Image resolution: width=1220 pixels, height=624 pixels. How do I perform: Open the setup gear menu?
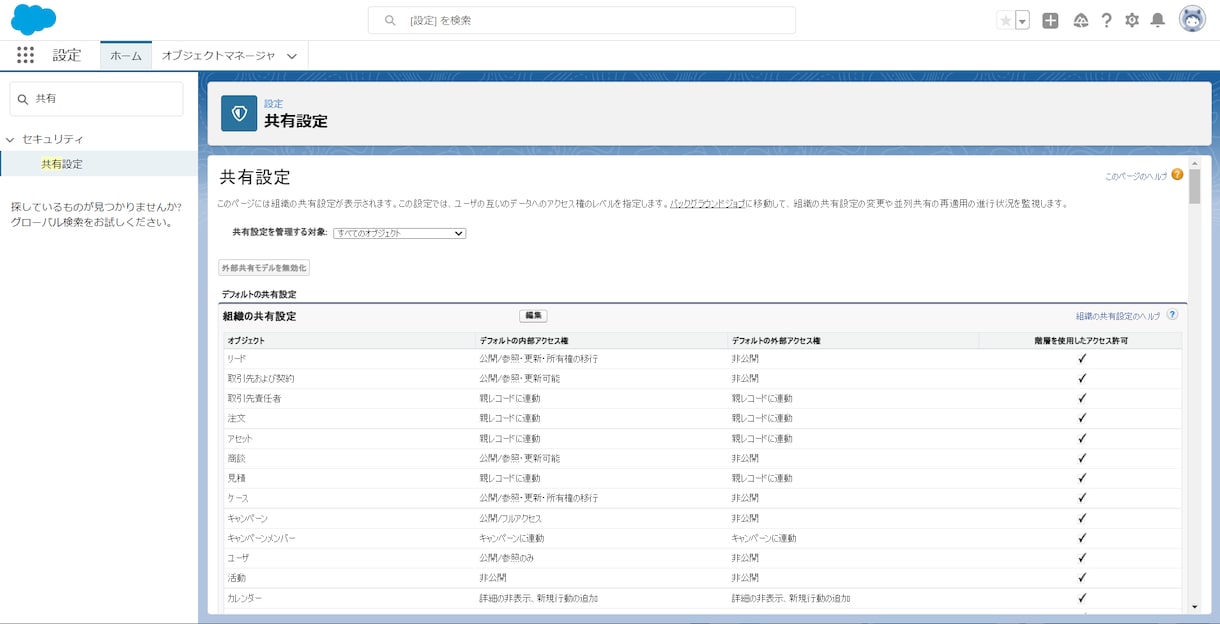(1132, 20)
